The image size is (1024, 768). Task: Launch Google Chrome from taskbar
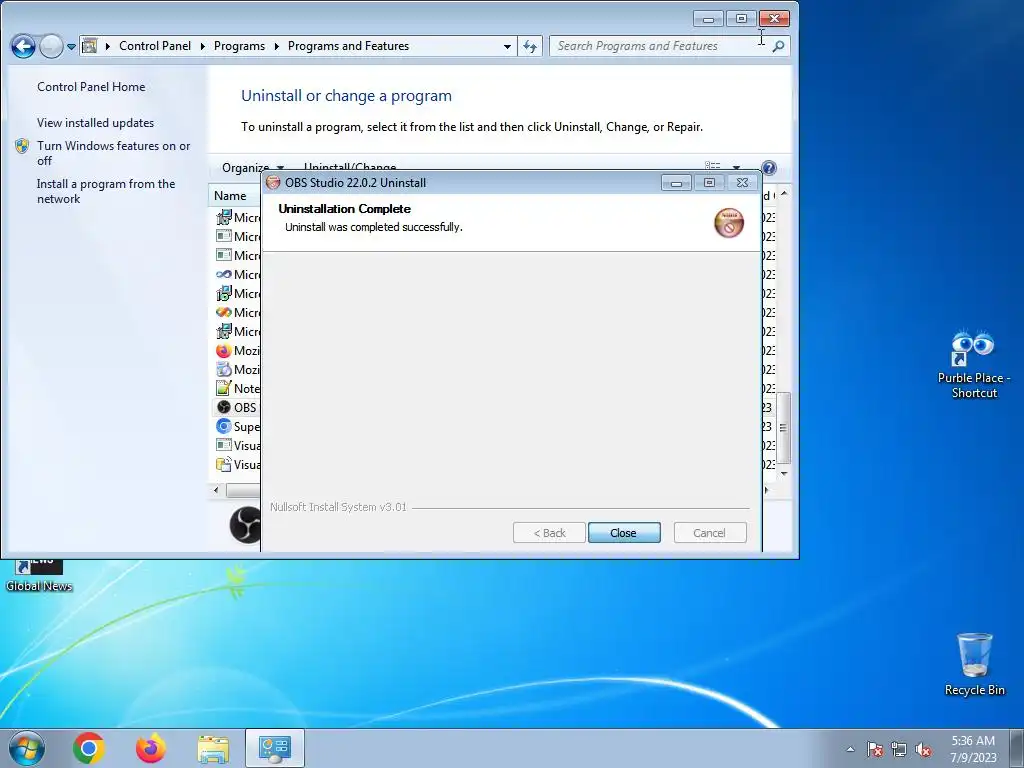click(89, 748)
